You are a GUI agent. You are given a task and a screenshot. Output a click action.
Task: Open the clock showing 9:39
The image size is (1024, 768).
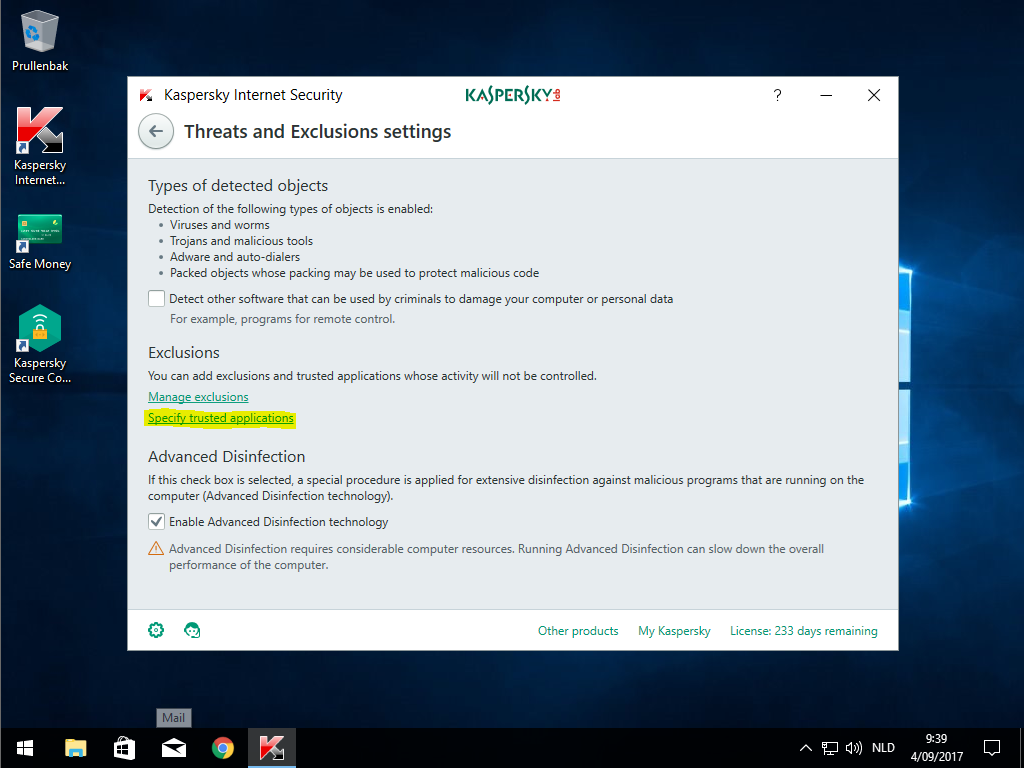coord(936,748)
